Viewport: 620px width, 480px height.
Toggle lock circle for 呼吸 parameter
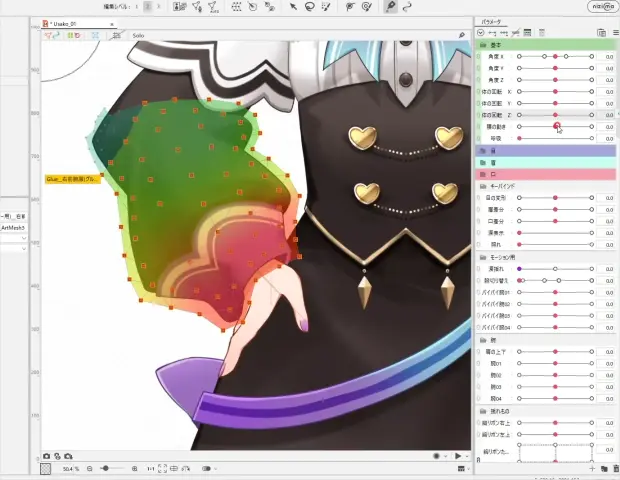[x=478, y=138]
